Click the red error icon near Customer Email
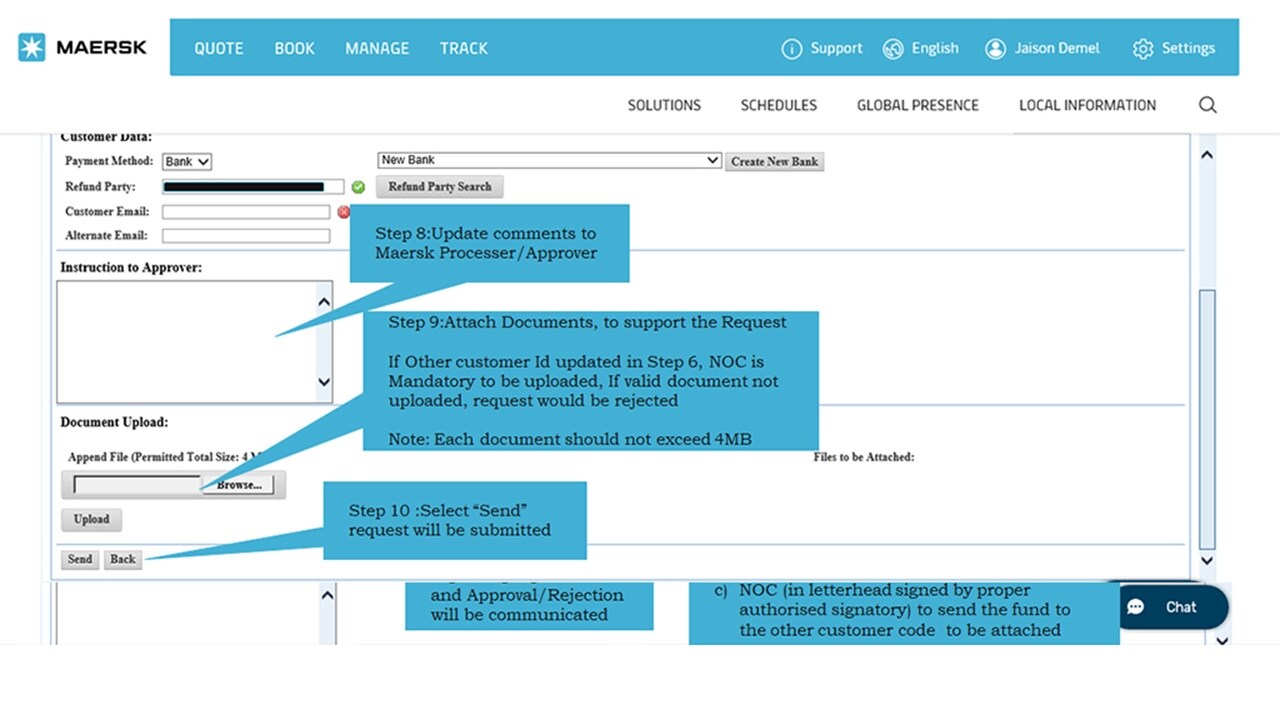 coord(344,211)
